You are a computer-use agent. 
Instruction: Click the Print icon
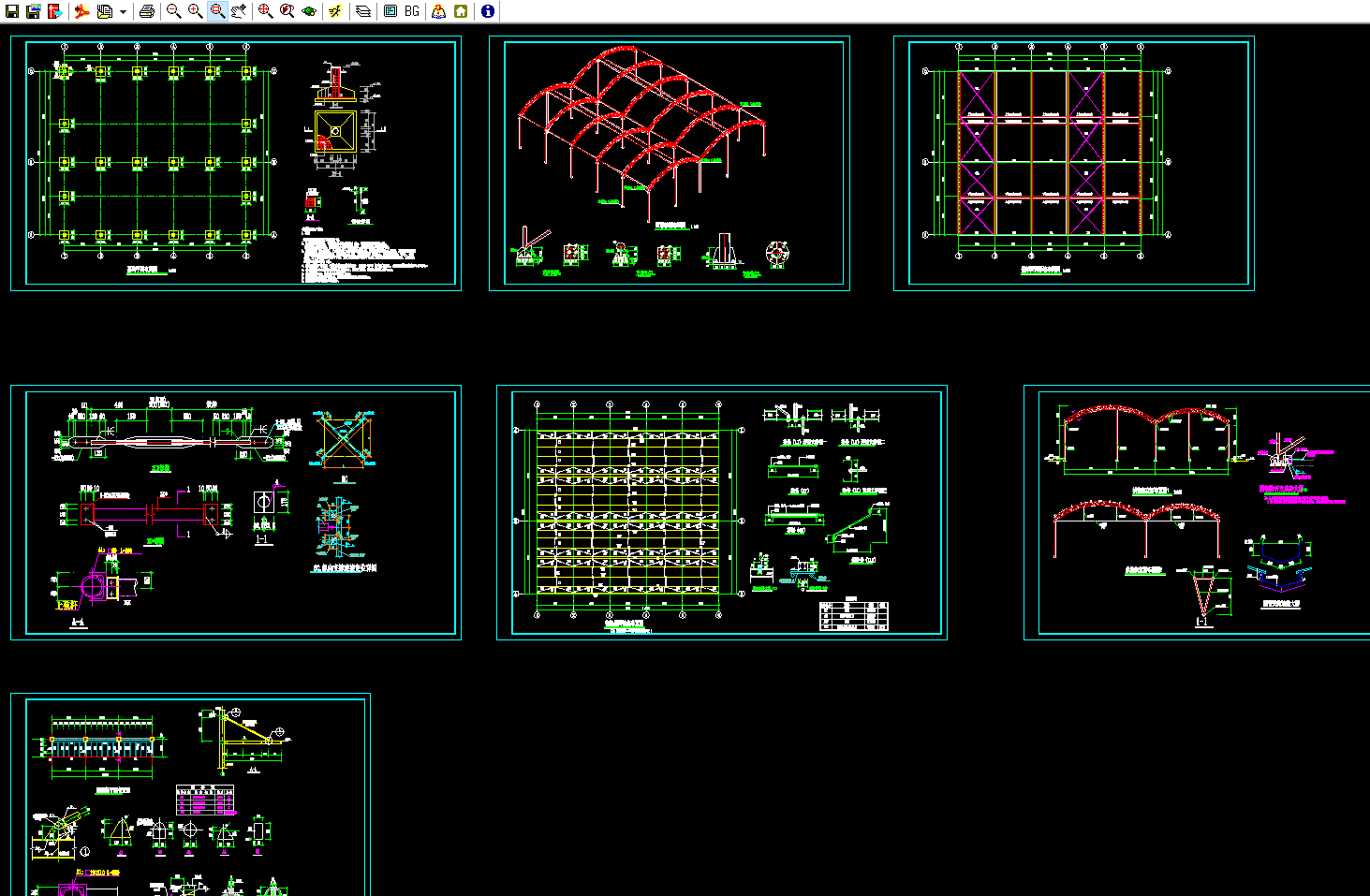(x=146, y=11)
